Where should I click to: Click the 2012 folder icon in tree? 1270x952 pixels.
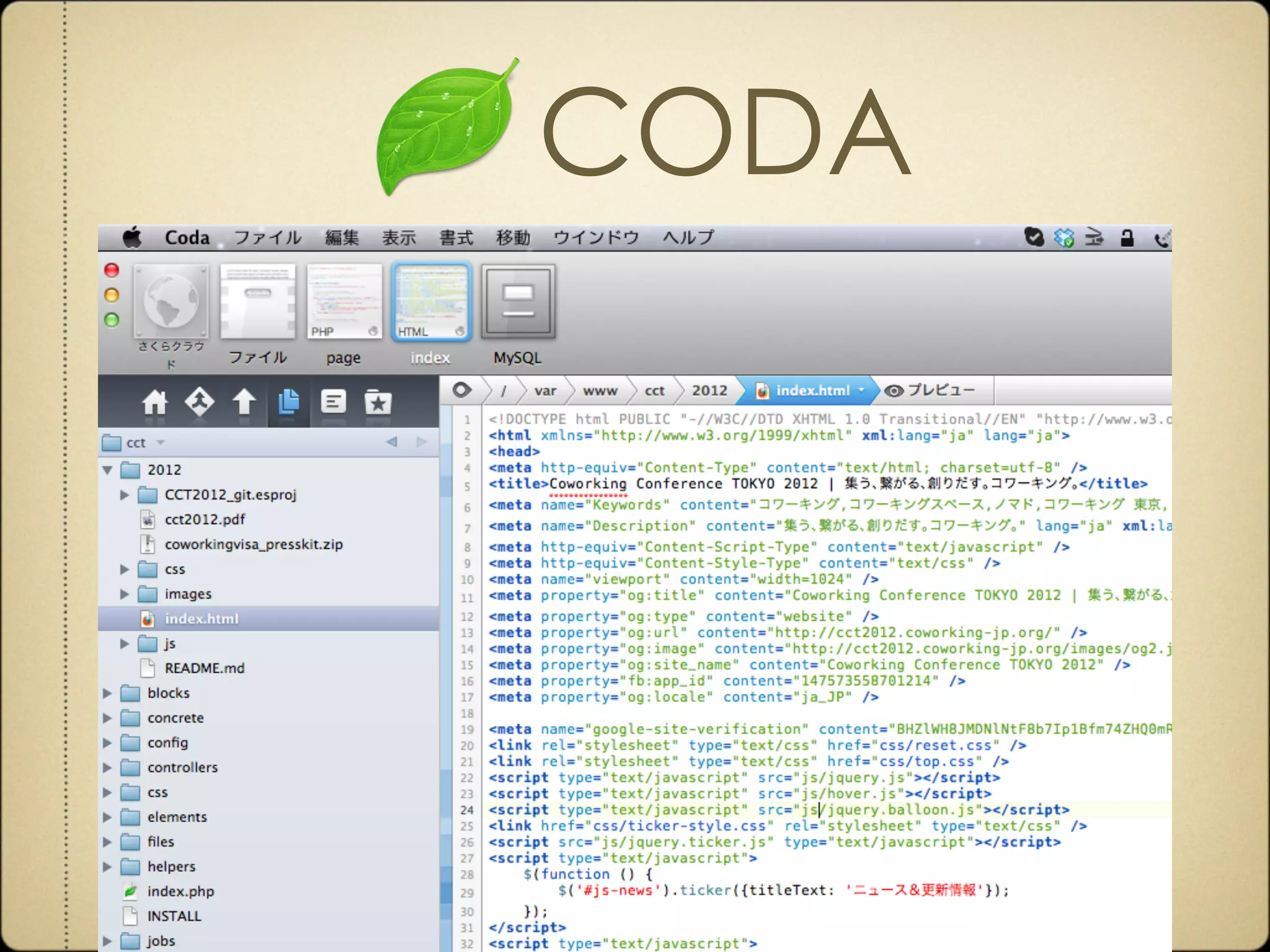pos(130,470)
